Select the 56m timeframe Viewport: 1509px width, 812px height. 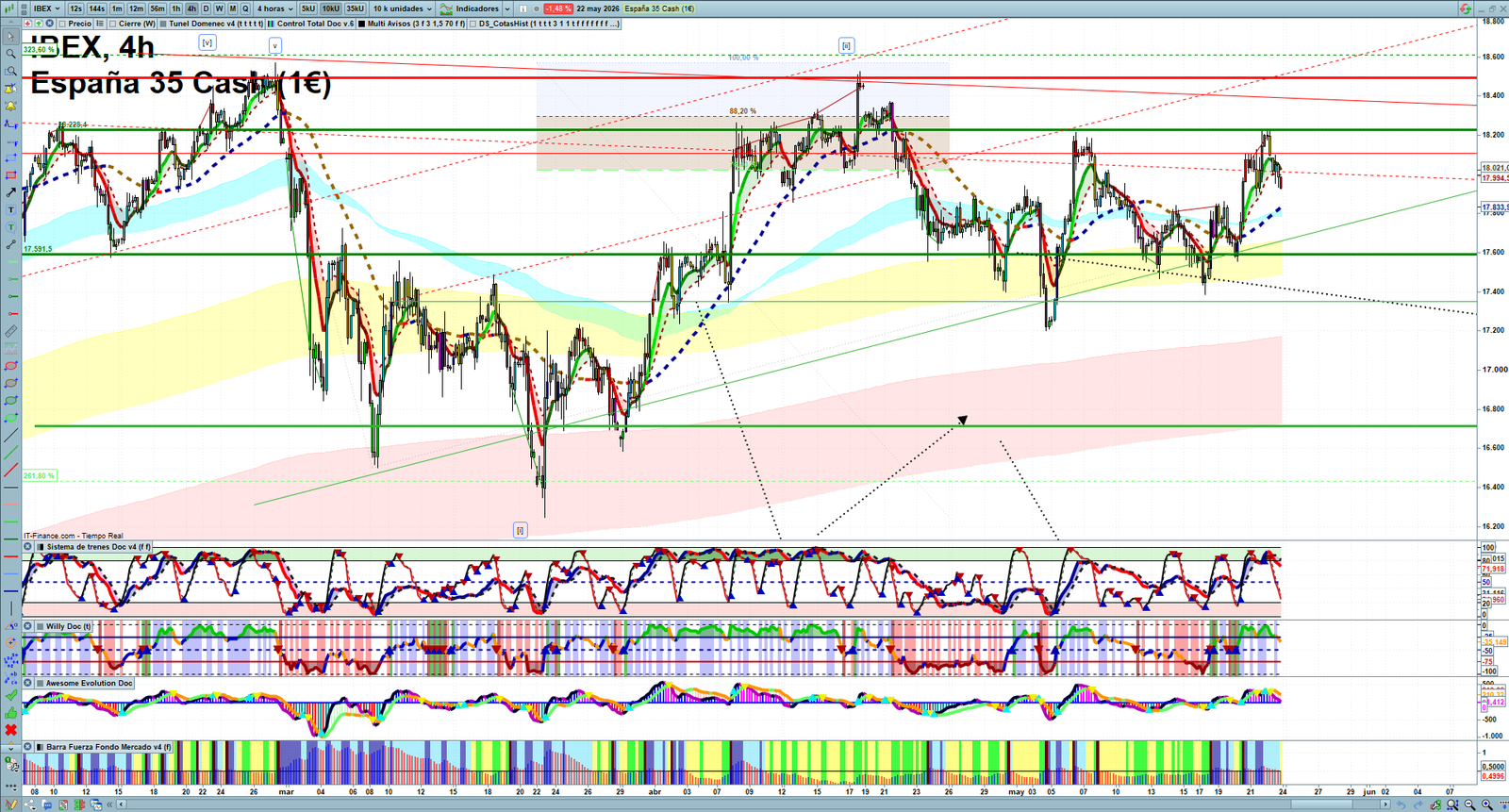[158, 8]
